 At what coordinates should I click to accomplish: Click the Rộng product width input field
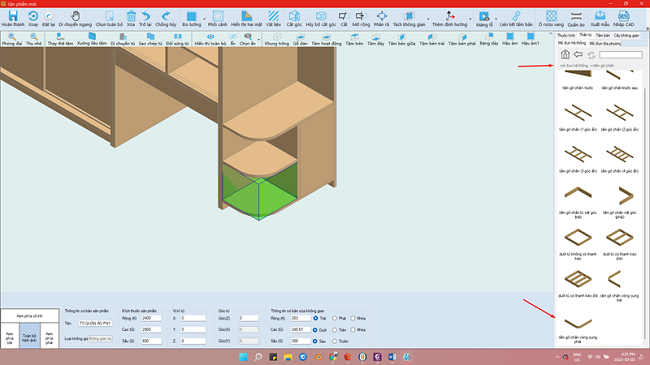[151, 318]
